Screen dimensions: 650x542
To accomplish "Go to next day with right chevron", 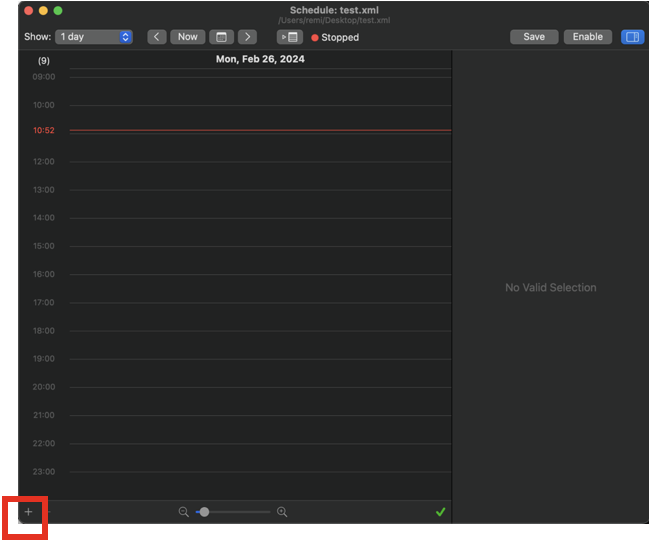I will pyautogui.click(x=247, y=37).
